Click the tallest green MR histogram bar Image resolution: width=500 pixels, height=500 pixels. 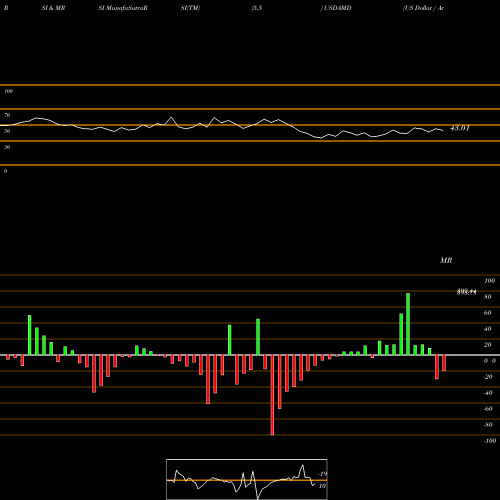[408, 324]
